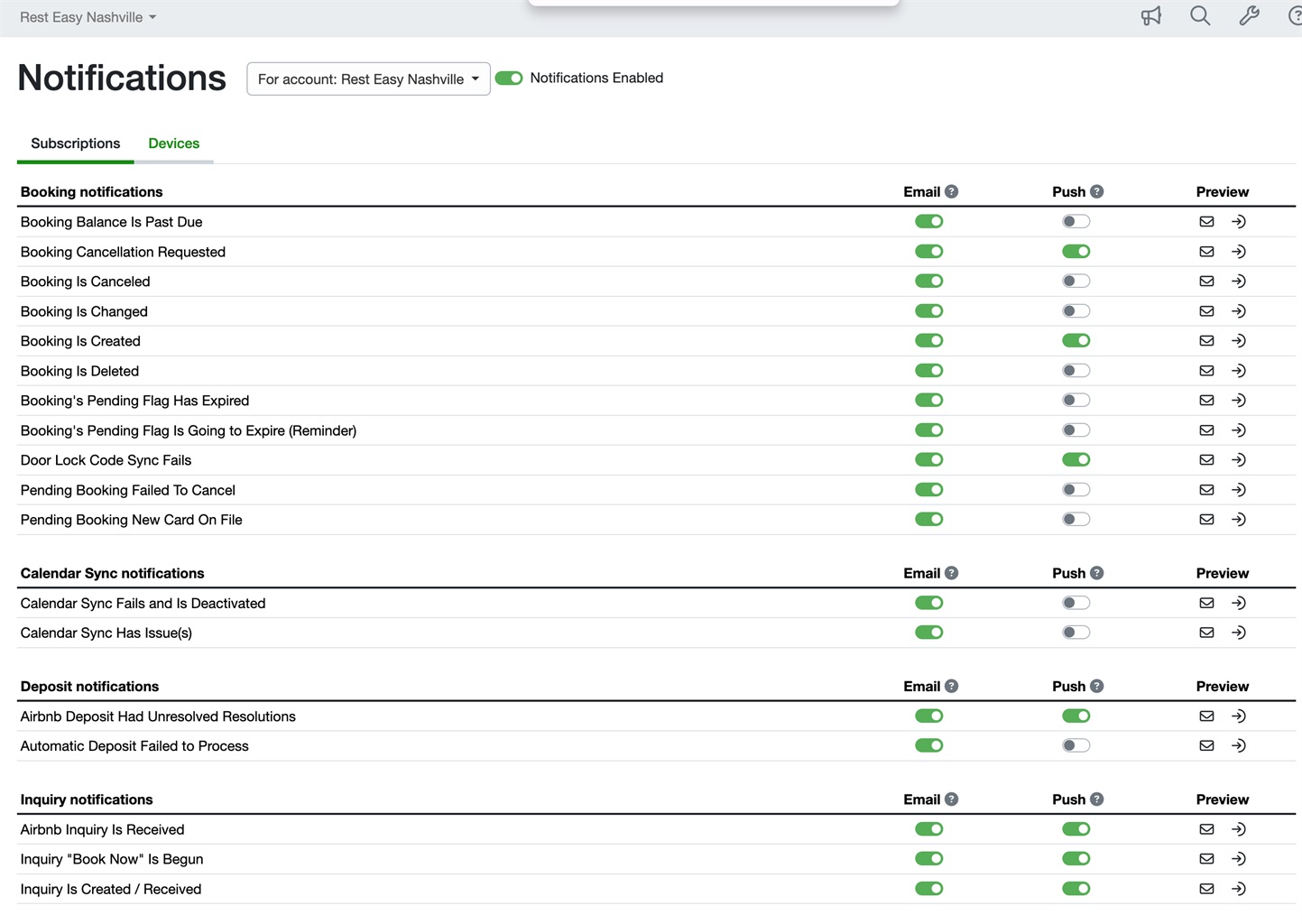Click Push help icon in Deposit notifications
Screen dimensions: 1302x924
(x=1096, y=687)
